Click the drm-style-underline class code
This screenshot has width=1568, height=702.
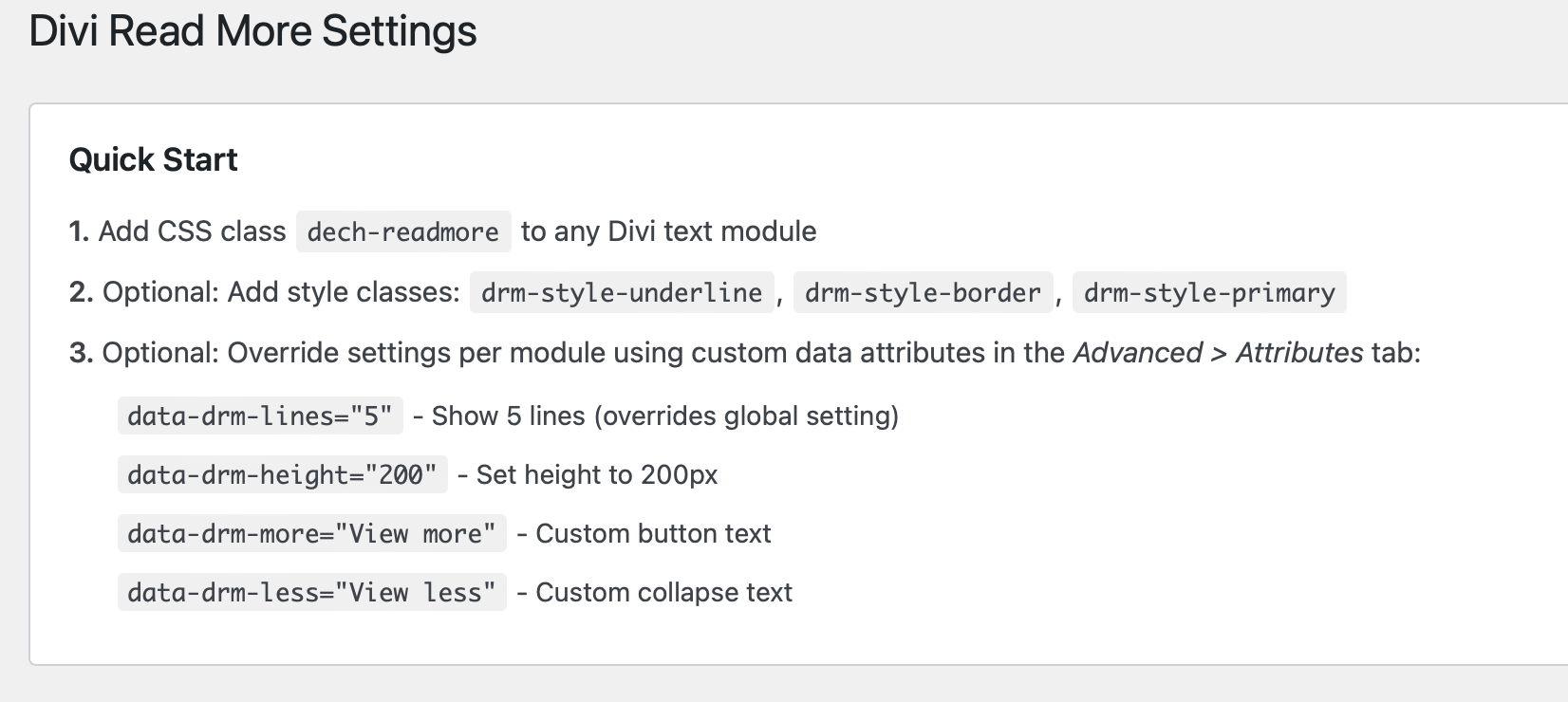(622, 292)
